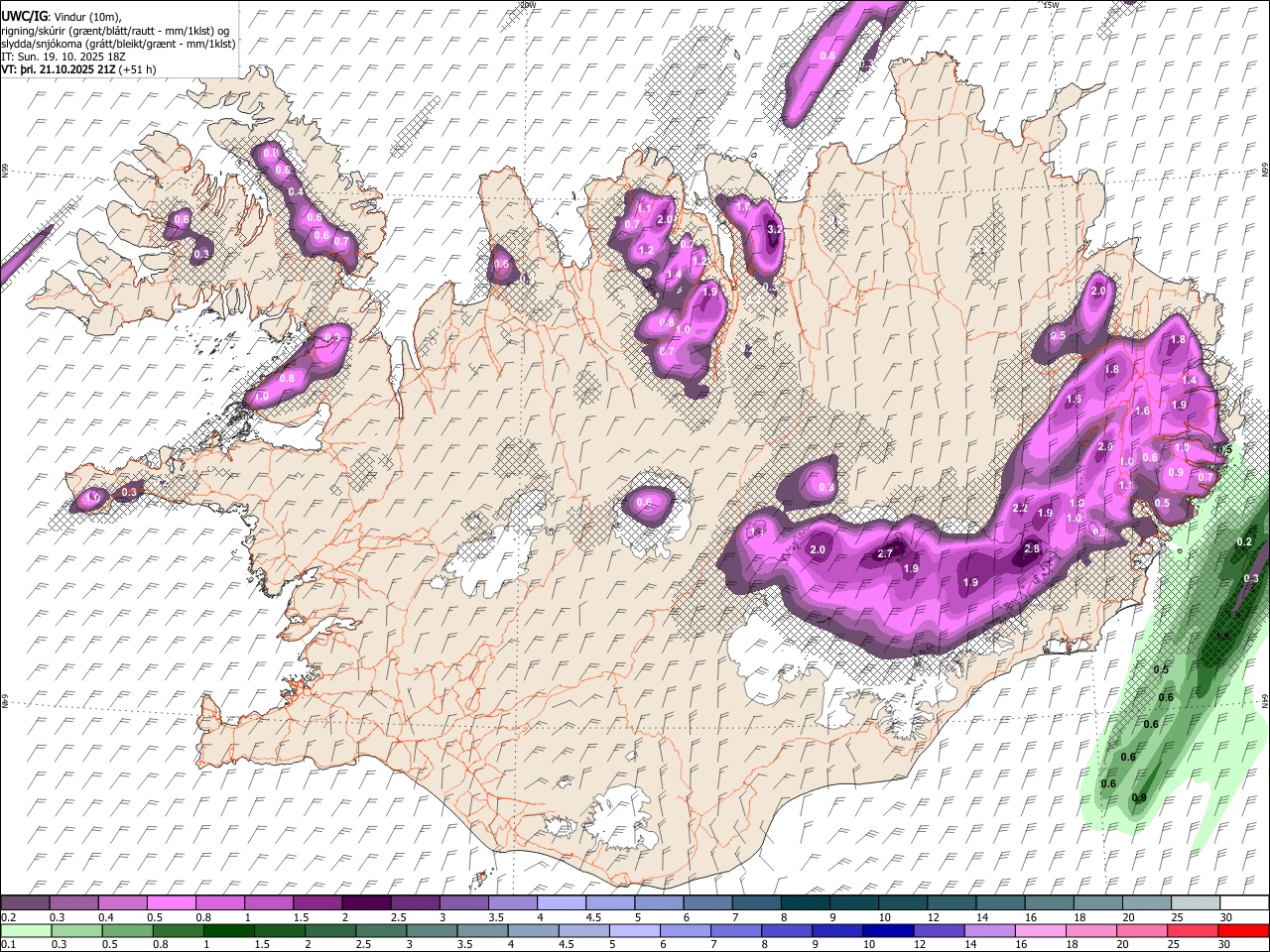Click the "4.5" label of the purple legend scale
Screen dimensions: 1270x952
pyautogui.click(x=594, y=917)
